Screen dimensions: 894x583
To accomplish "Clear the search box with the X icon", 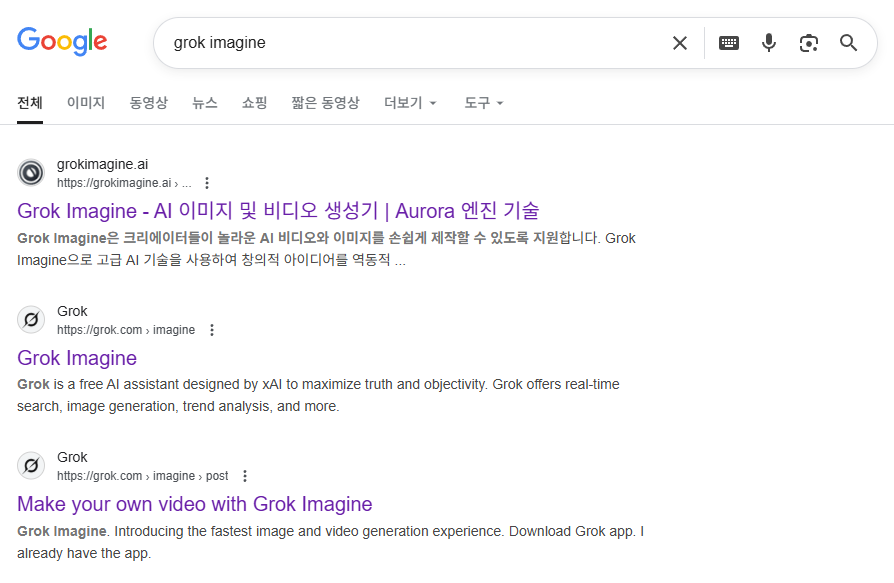I will [x=680, y=43].
